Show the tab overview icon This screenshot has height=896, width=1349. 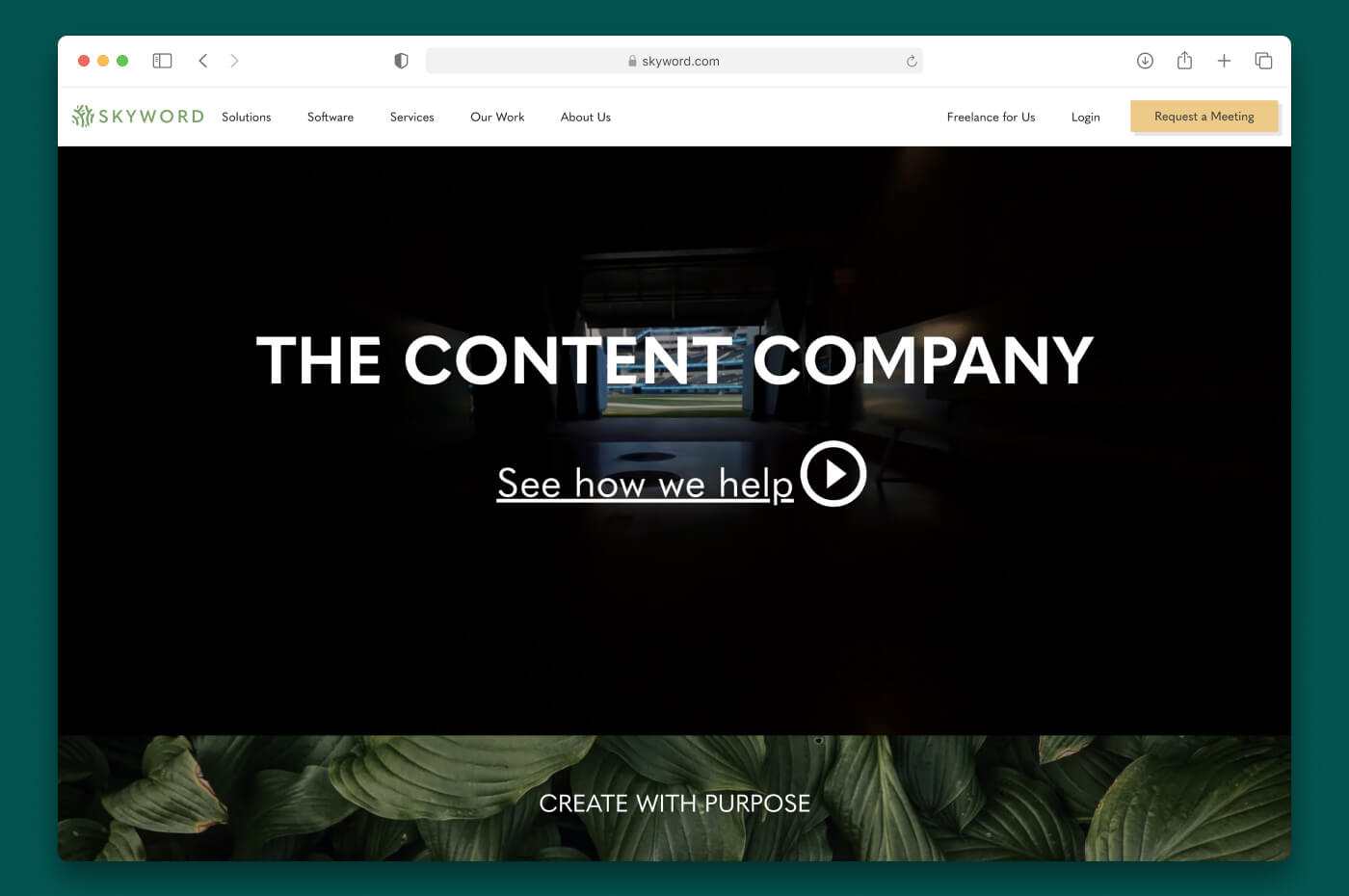1263,61
